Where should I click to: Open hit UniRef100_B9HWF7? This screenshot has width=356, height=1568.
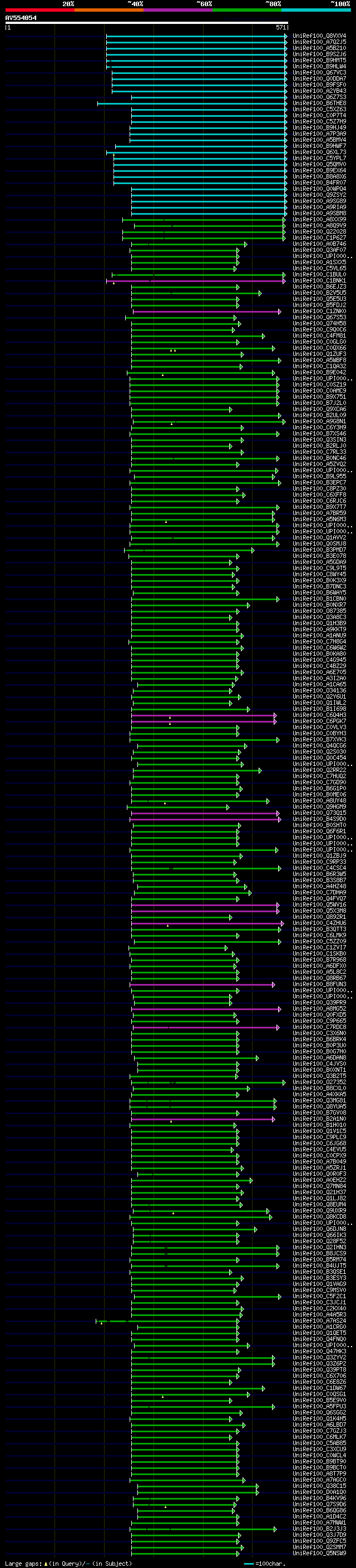[x=319, y=146]
